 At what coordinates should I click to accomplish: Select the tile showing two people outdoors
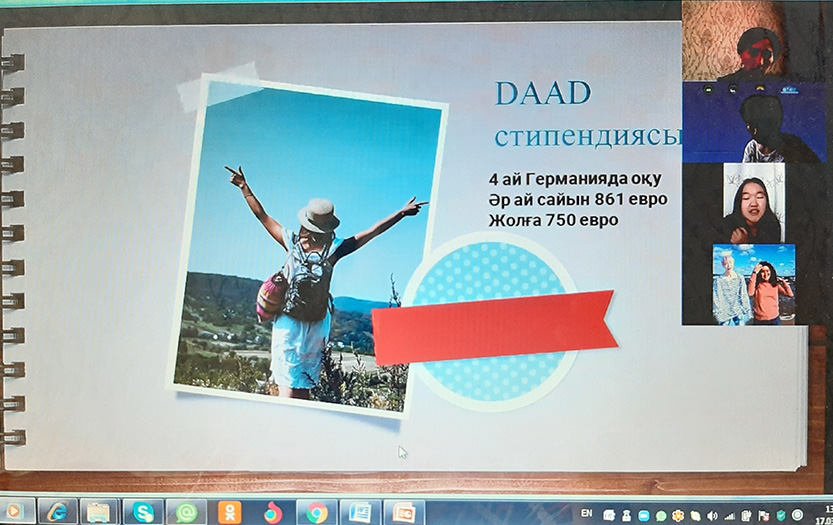[754, 284]
